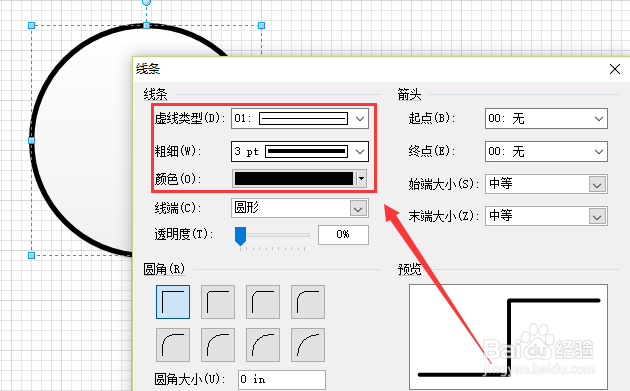The image size is (630, 391).
Task: Open the arrow end (终点) dropdown
Action: point(546,151)
